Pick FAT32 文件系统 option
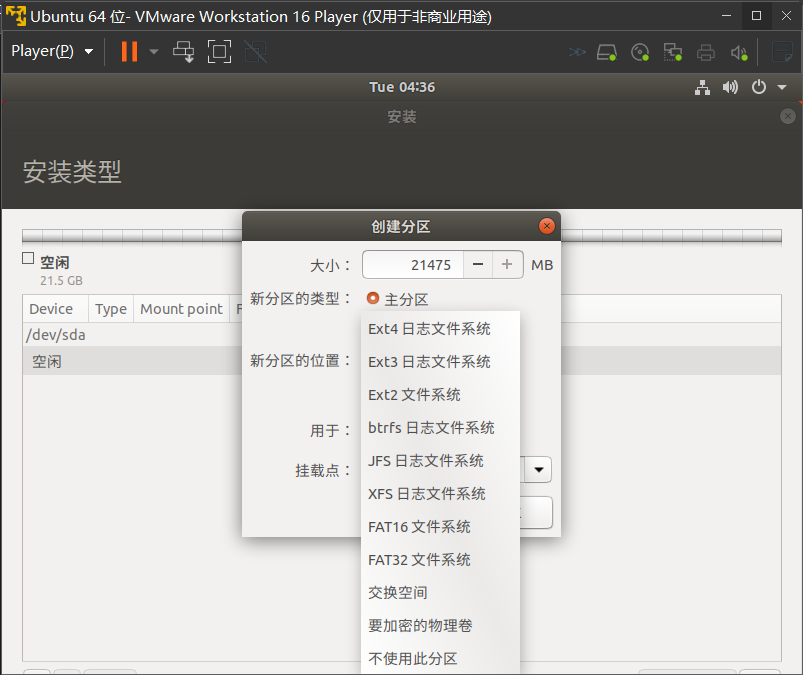The width and height of the screenshot is (803, 675). click(419, 560)
